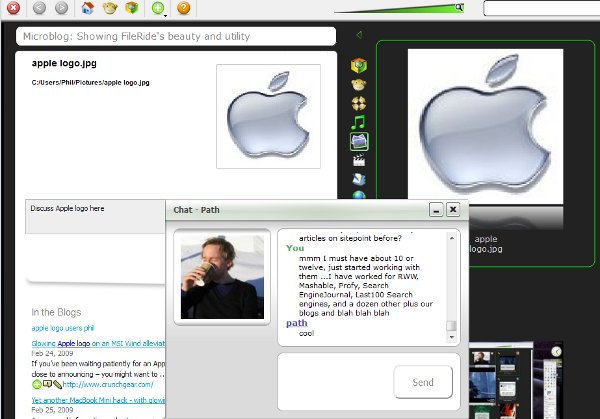Click the hexagon cube icon in sidebar
The image size is (600, 419).
pyautogui.click(x=359, y=65)
